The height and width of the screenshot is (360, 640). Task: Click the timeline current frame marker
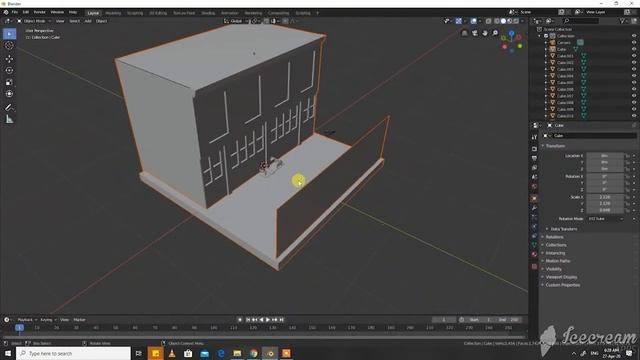pos(19,327)
